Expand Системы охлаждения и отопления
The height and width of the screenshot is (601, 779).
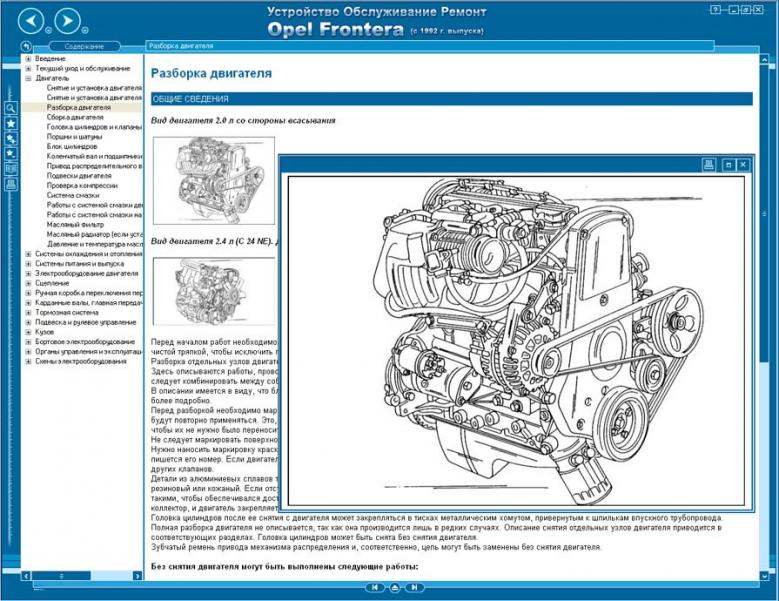(x=28, y=254)
